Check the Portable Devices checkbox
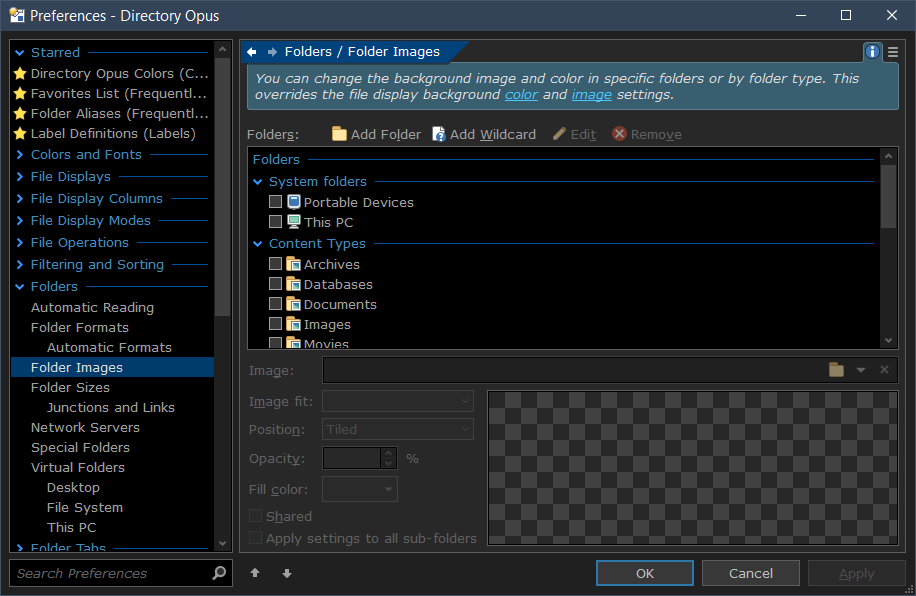Screen dimensions: 916x596 276,202
